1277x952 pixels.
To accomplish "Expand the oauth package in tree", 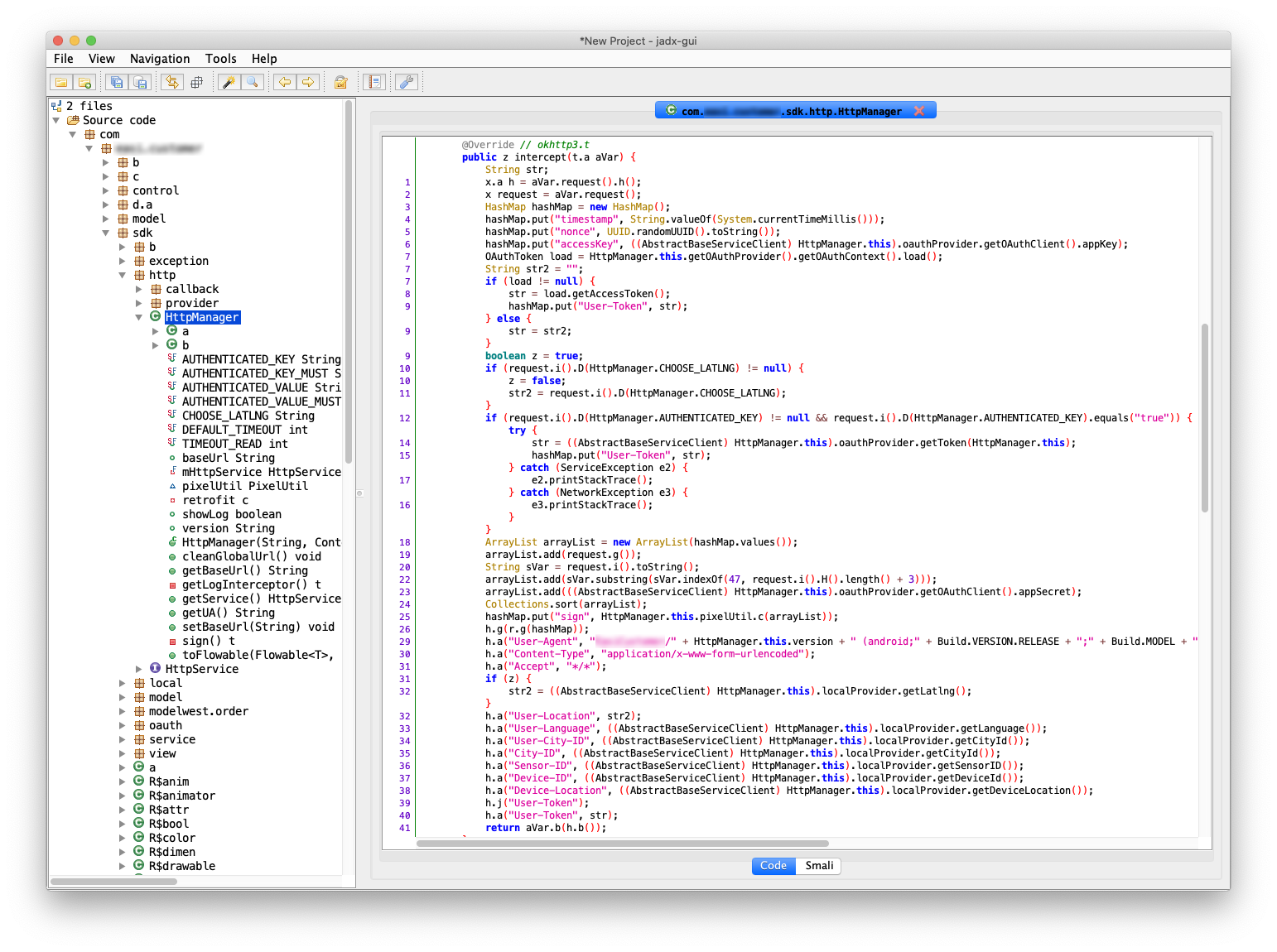I will (122, 725).
